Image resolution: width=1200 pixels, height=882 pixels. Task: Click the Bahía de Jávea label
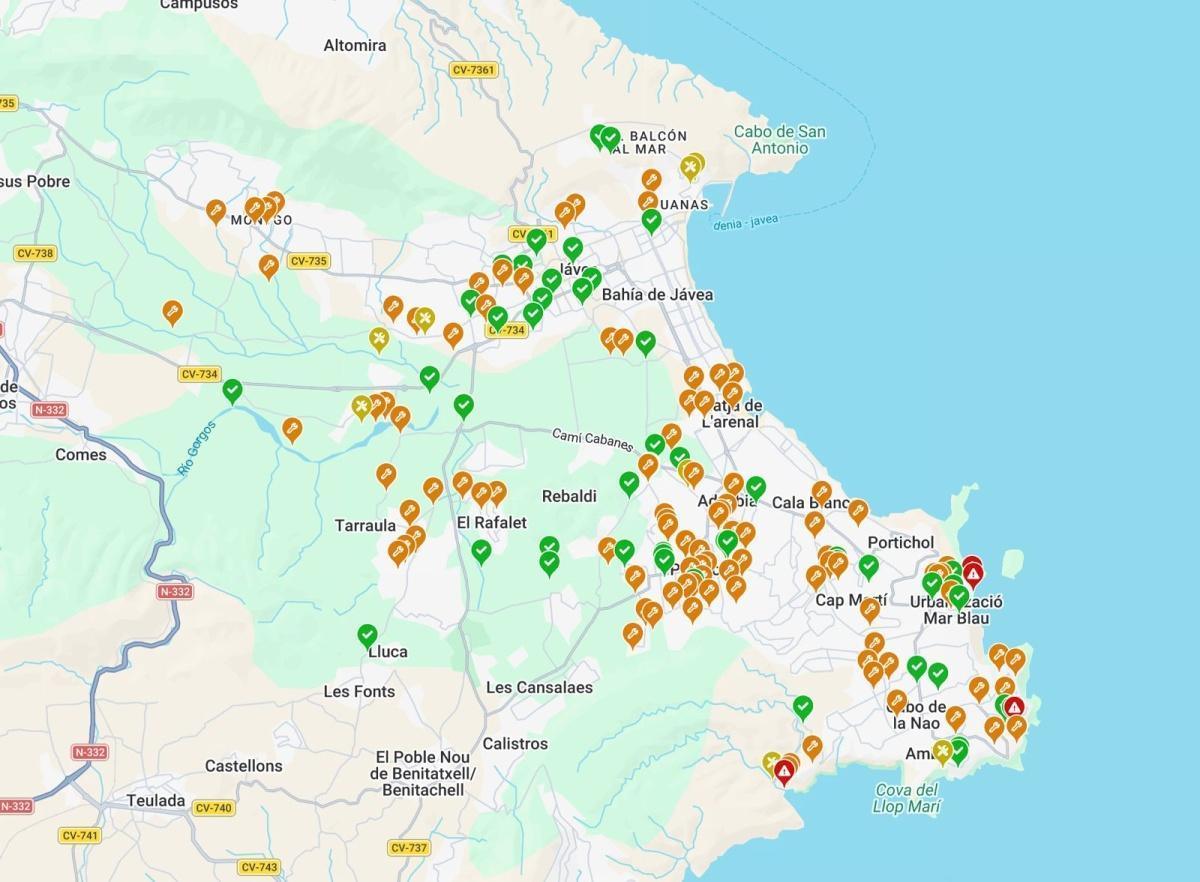click(658, 295)
